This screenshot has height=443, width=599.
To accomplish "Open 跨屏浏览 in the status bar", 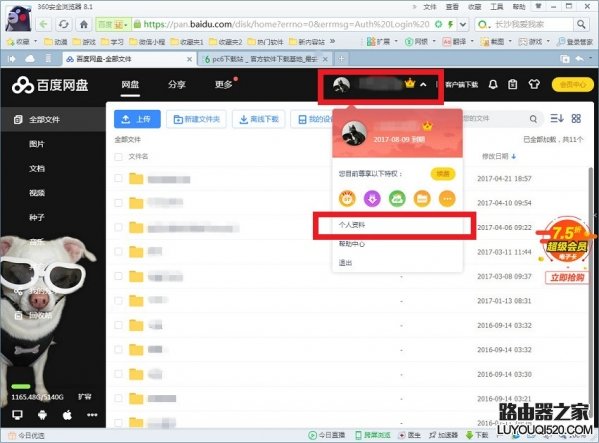I will [373, 435].
